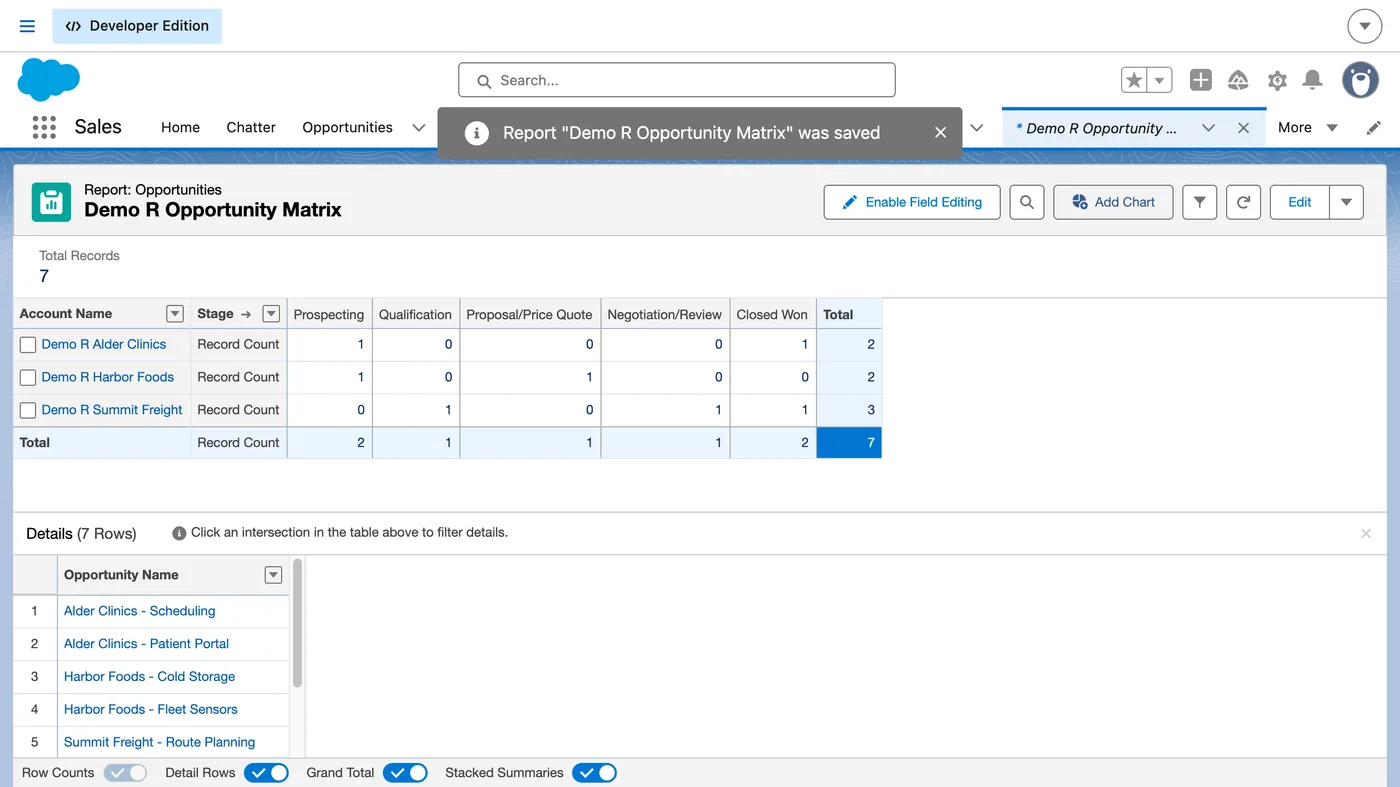
Task: Check the Demo R Alder Clinics checkbox
Action: pyautogui.click(x=28, y=345)
